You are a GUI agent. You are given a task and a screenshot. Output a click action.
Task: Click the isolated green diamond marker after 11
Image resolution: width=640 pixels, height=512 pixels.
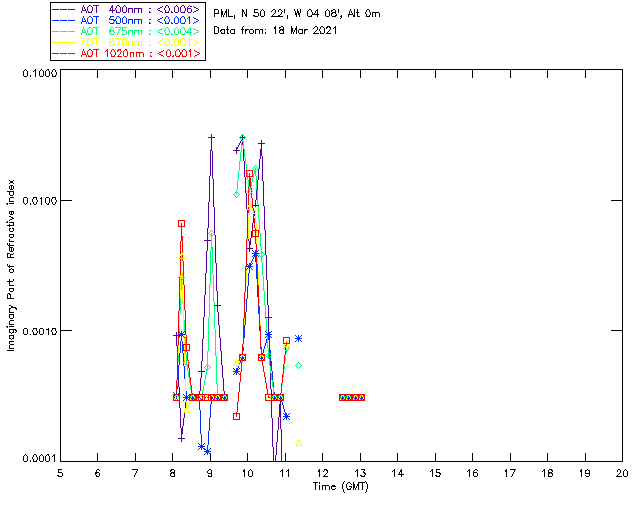[298, 366]
